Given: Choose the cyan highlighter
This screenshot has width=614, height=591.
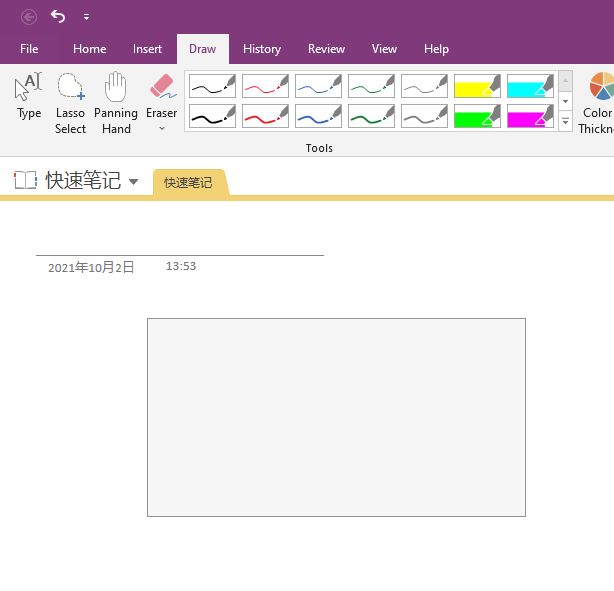Looking at the screenshot, I should 530,86.
